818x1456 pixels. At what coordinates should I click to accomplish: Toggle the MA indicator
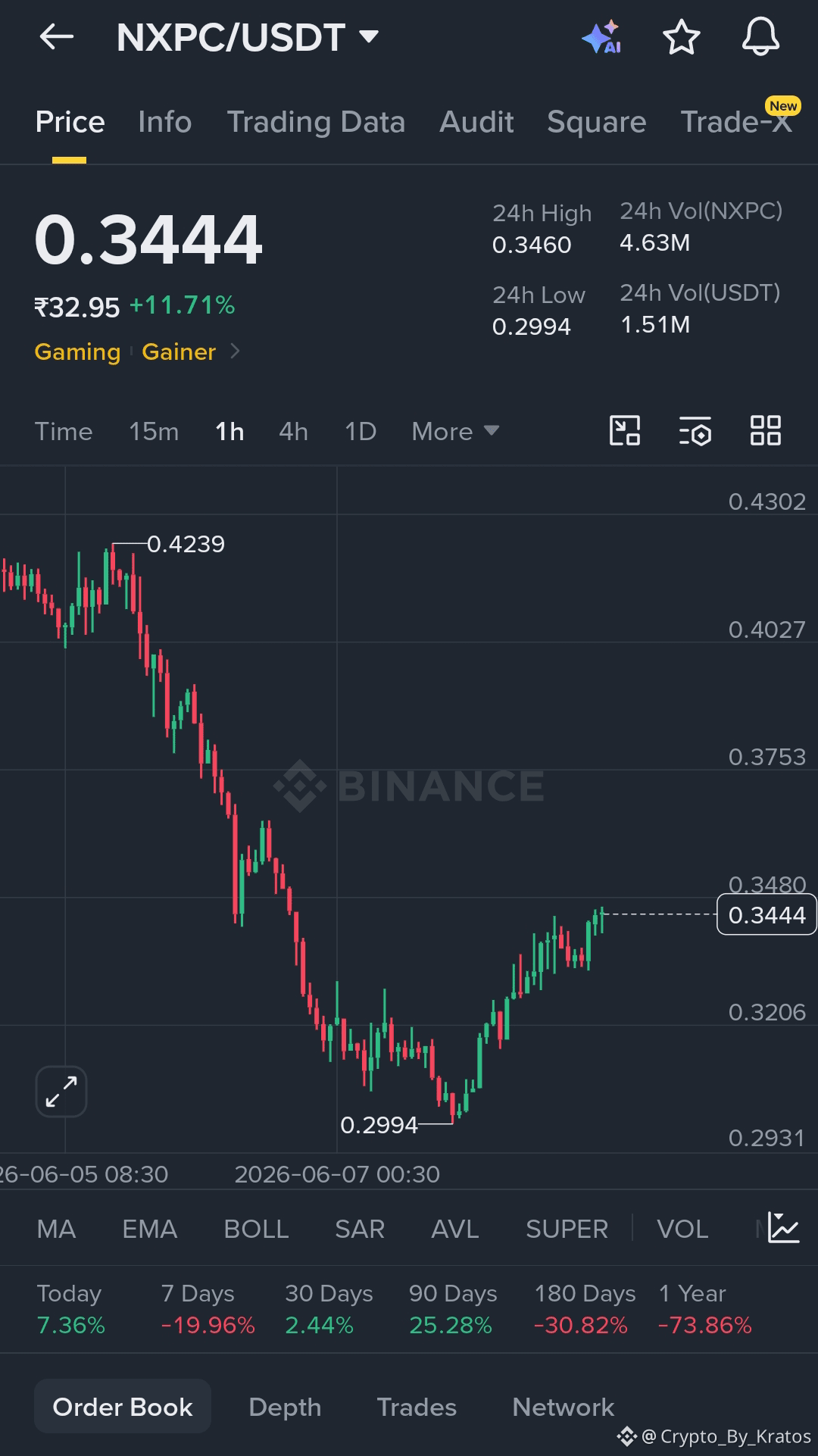point(56,1229)
